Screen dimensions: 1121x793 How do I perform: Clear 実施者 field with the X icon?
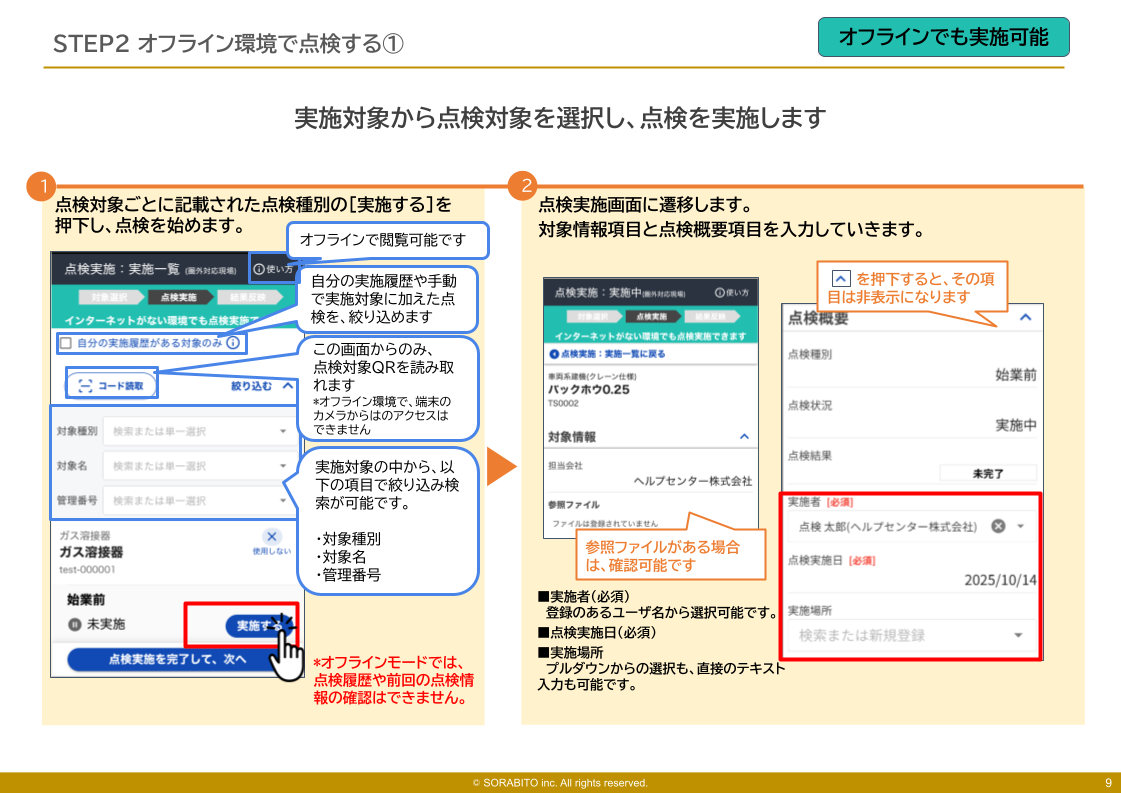pyautogui.click(x=997, y=526)
